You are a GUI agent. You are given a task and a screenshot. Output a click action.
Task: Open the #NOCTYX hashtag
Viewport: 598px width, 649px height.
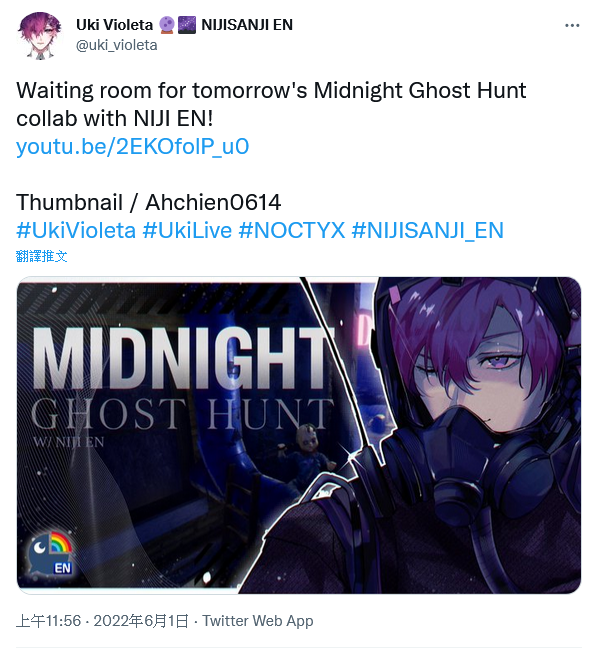292,230
